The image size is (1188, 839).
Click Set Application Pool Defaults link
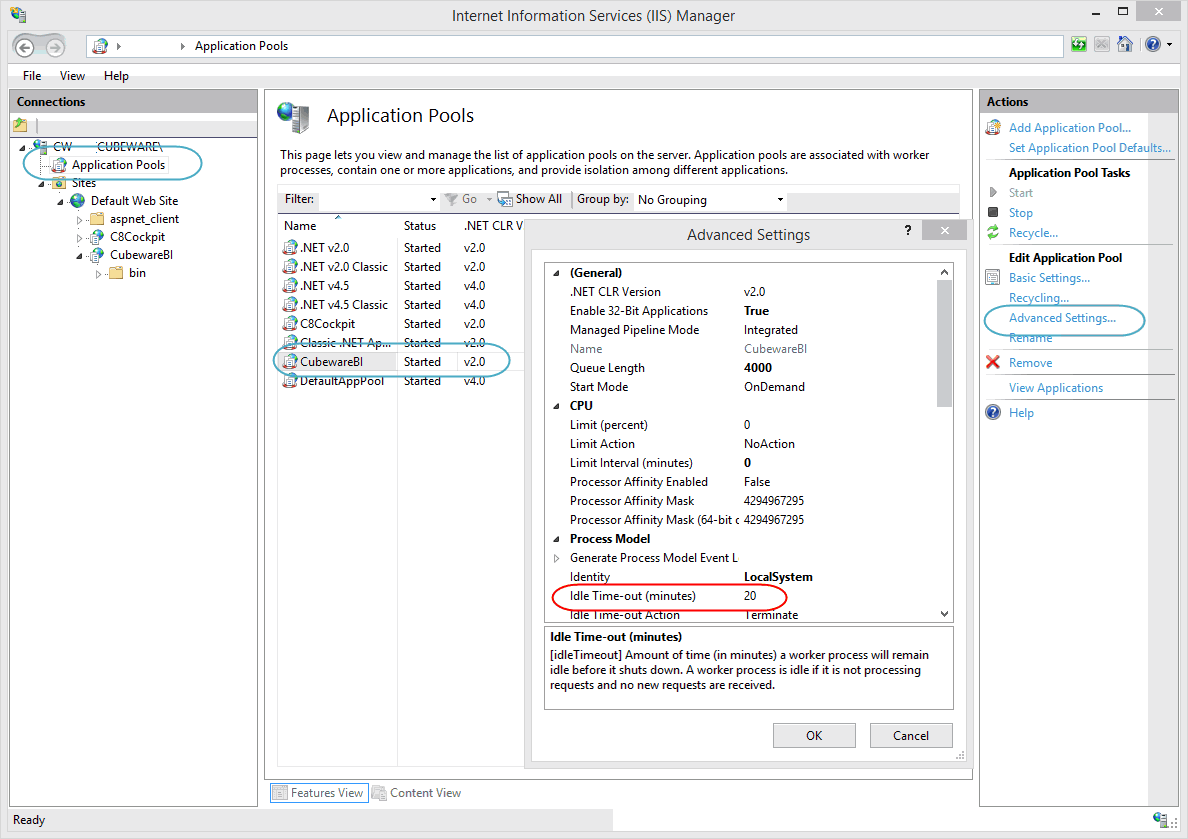[x=1090, y=148]
